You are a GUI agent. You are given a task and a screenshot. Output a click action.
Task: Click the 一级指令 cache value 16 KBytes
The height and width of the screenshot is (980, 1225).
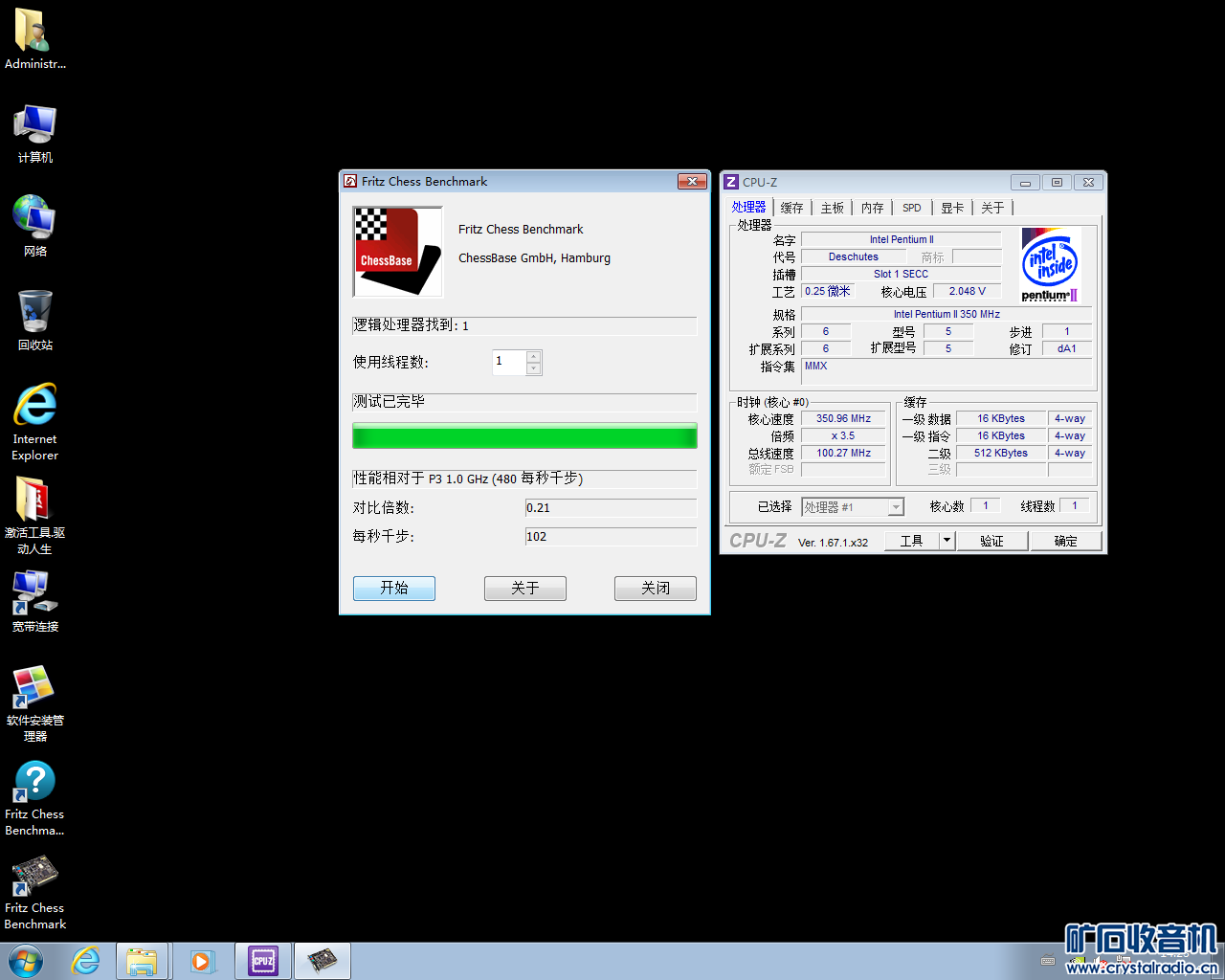pos(1001,435)
